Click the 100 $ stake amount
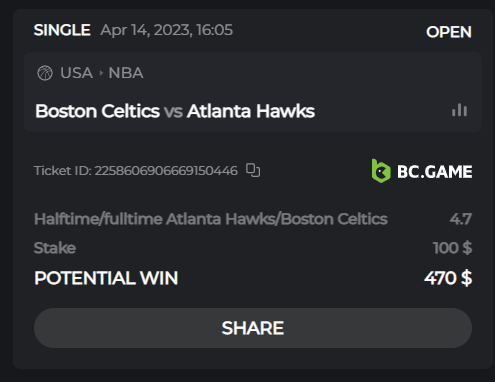495x382 pixels. coord(452,248)
